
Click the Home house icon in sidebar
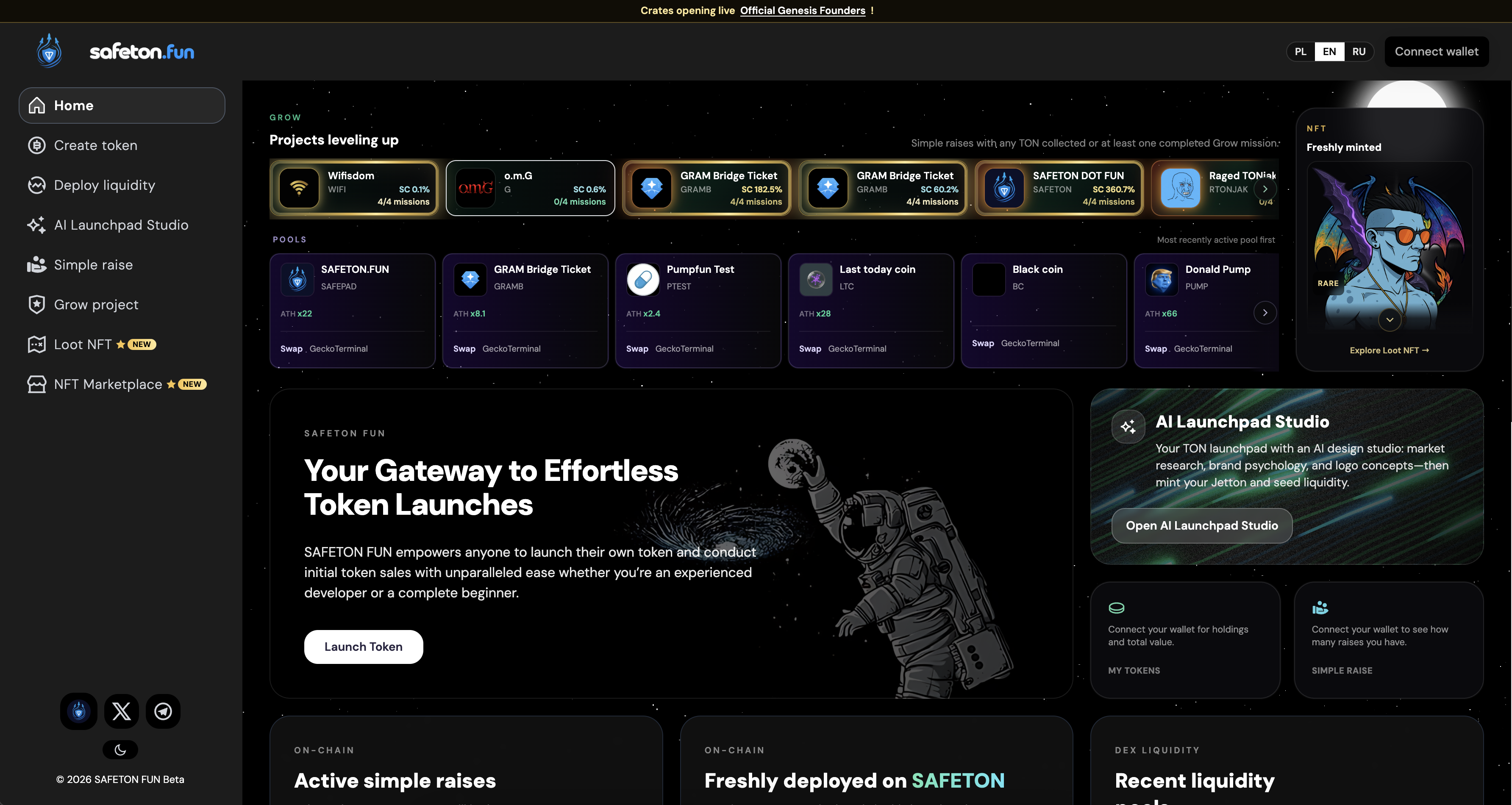point(37,105)
